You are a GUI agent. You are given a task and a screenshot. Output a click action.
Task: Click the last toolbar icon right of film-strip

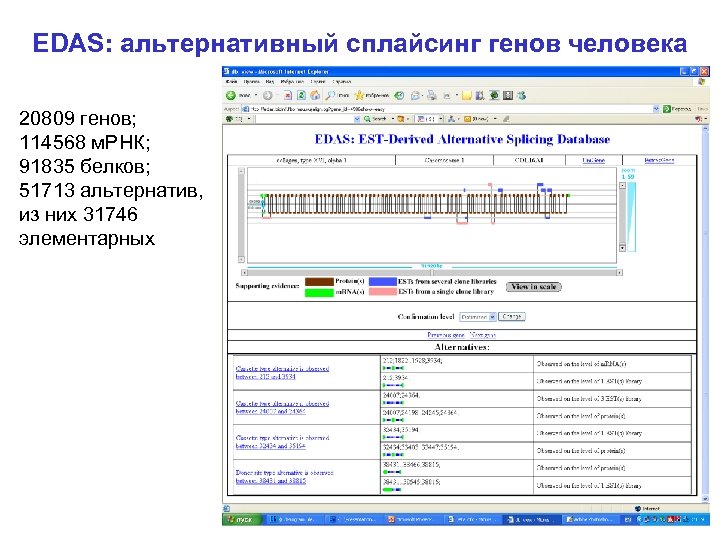pyautogui.click(x=522, y=96)
